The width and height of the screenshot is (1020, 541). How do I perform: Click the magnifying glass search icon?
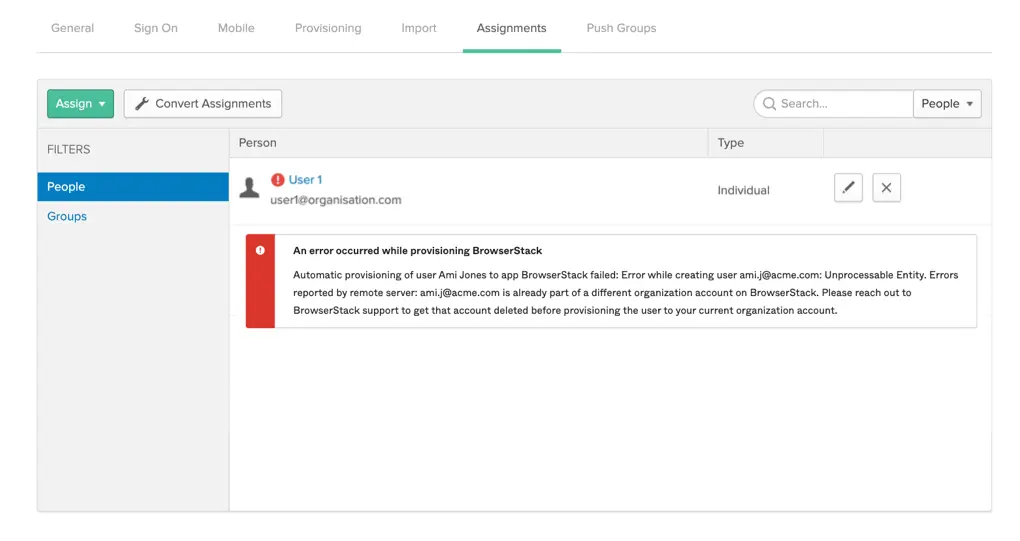tap(769, 104)
